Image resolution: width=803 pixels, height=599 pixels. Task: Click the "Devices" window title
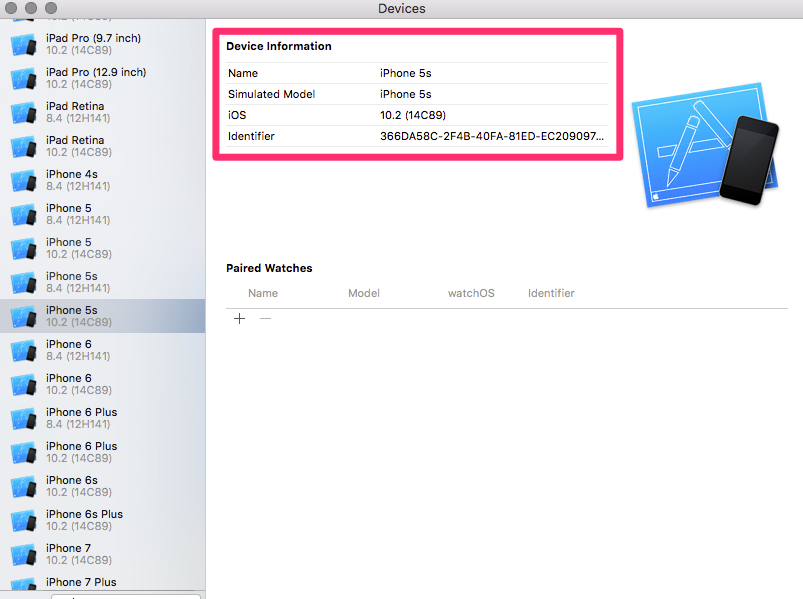tap(402, 9)
